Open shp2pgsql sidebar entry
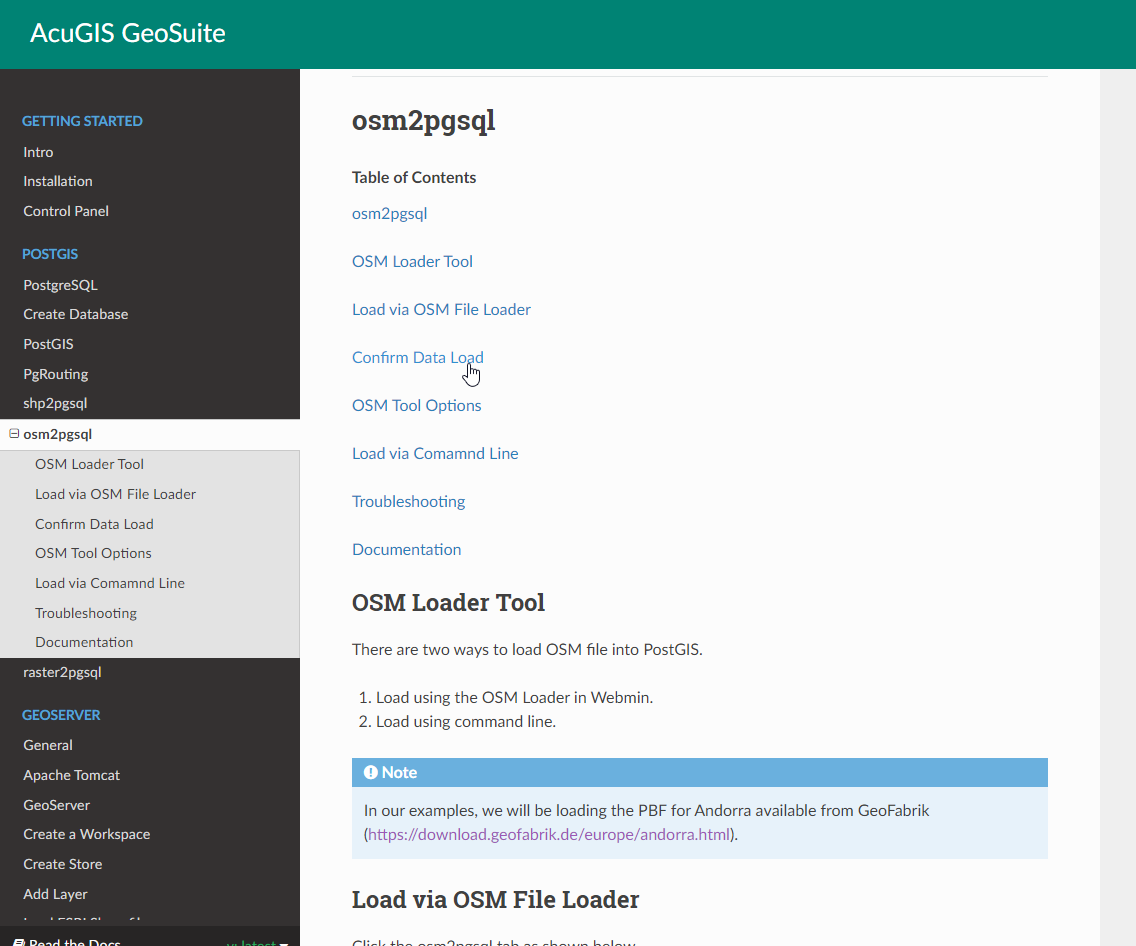This screenshot has width=1136, height=946. 55,403
